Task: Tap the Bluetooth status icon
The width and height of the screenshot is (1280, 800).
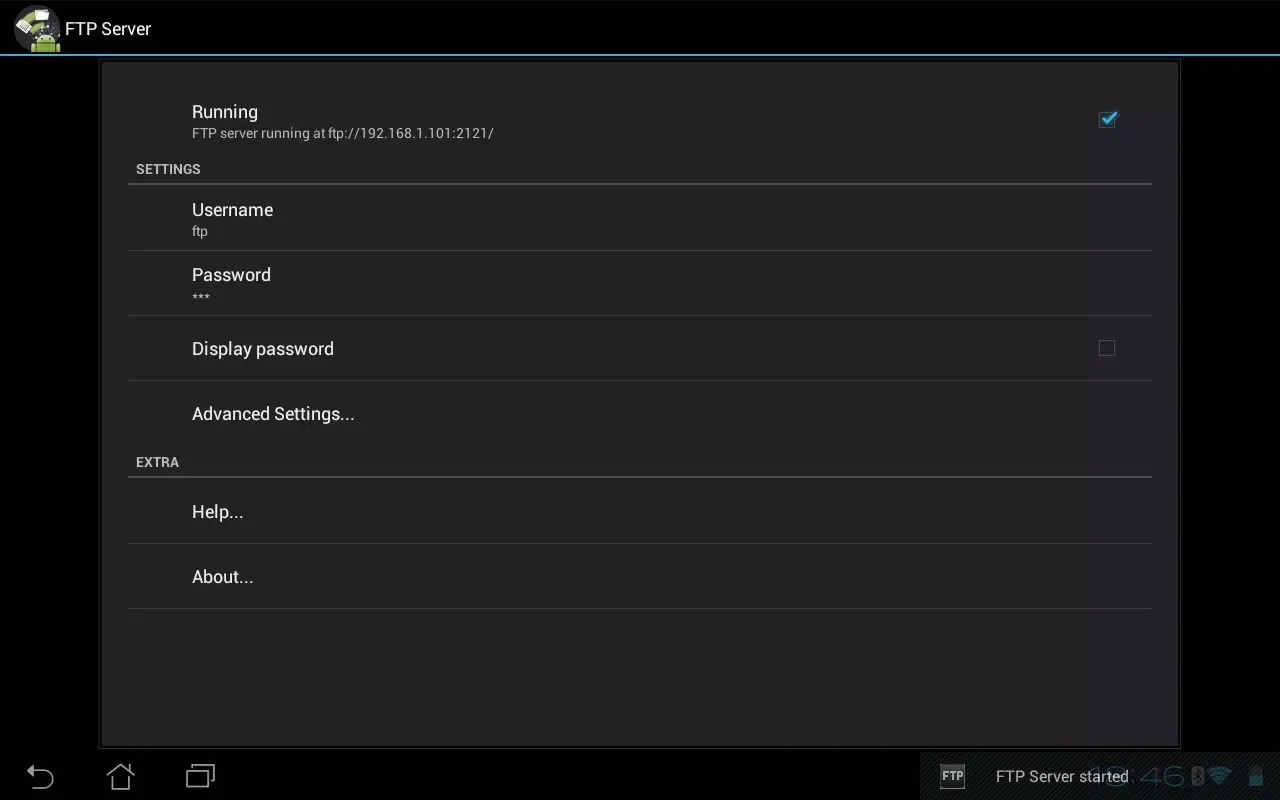Action: 1197,776
